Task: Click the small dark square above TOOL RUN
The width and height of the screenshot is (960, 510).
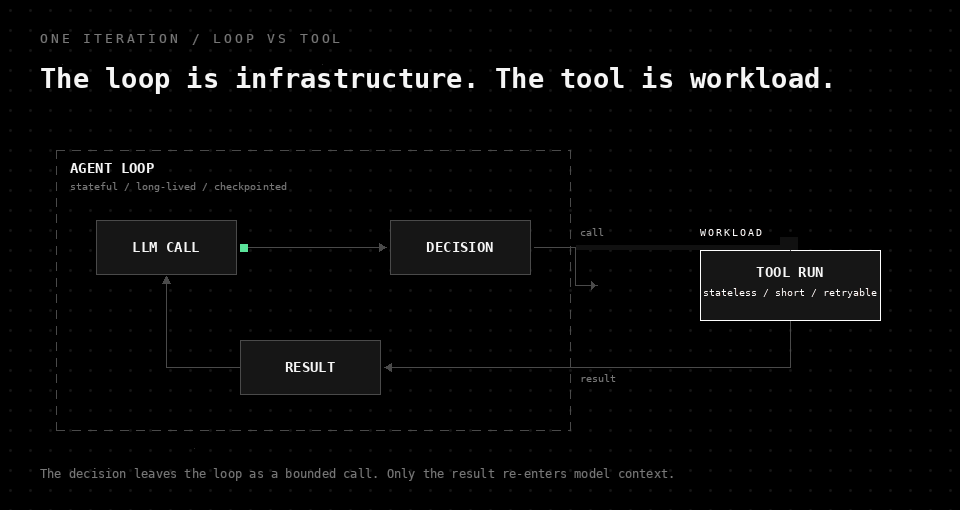Action: [789, 243]
